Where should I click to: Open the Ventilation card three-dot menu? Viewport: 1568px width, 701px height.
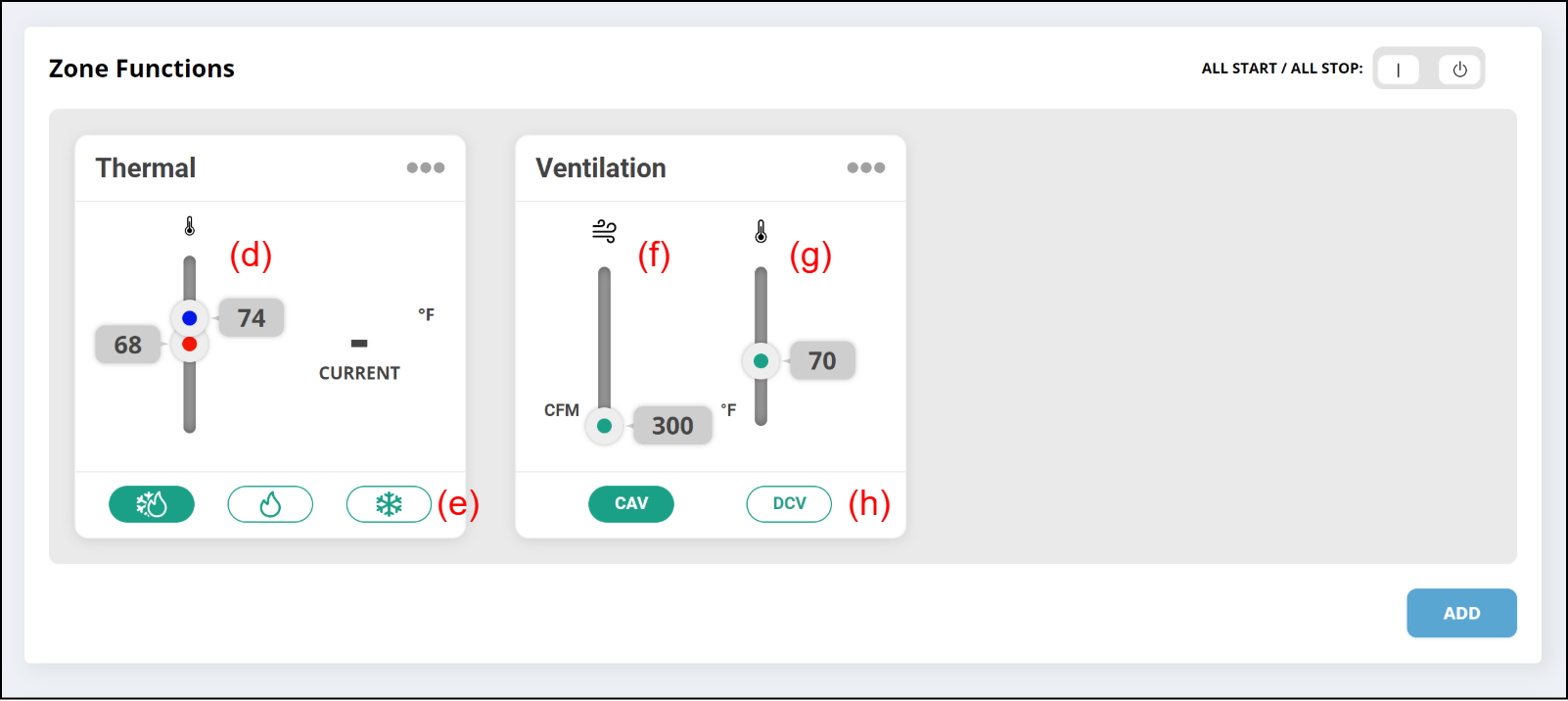866,167
